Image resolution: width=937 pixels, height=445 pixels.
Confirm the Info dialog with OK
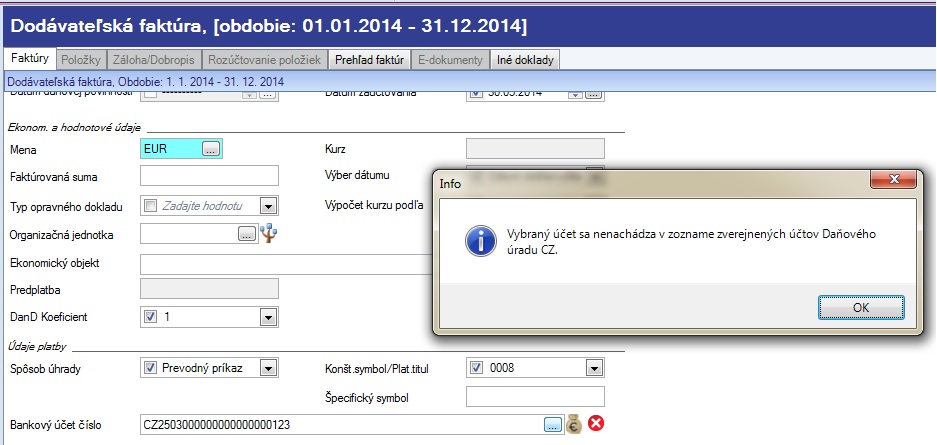click(x=861, y=308)
